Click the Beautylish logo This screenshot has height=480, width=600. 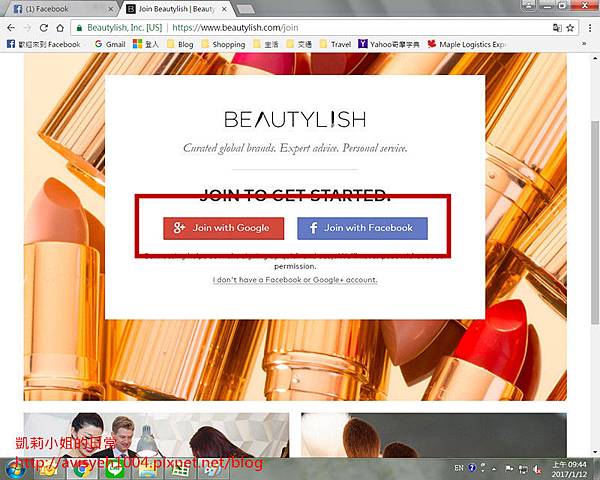295,119
